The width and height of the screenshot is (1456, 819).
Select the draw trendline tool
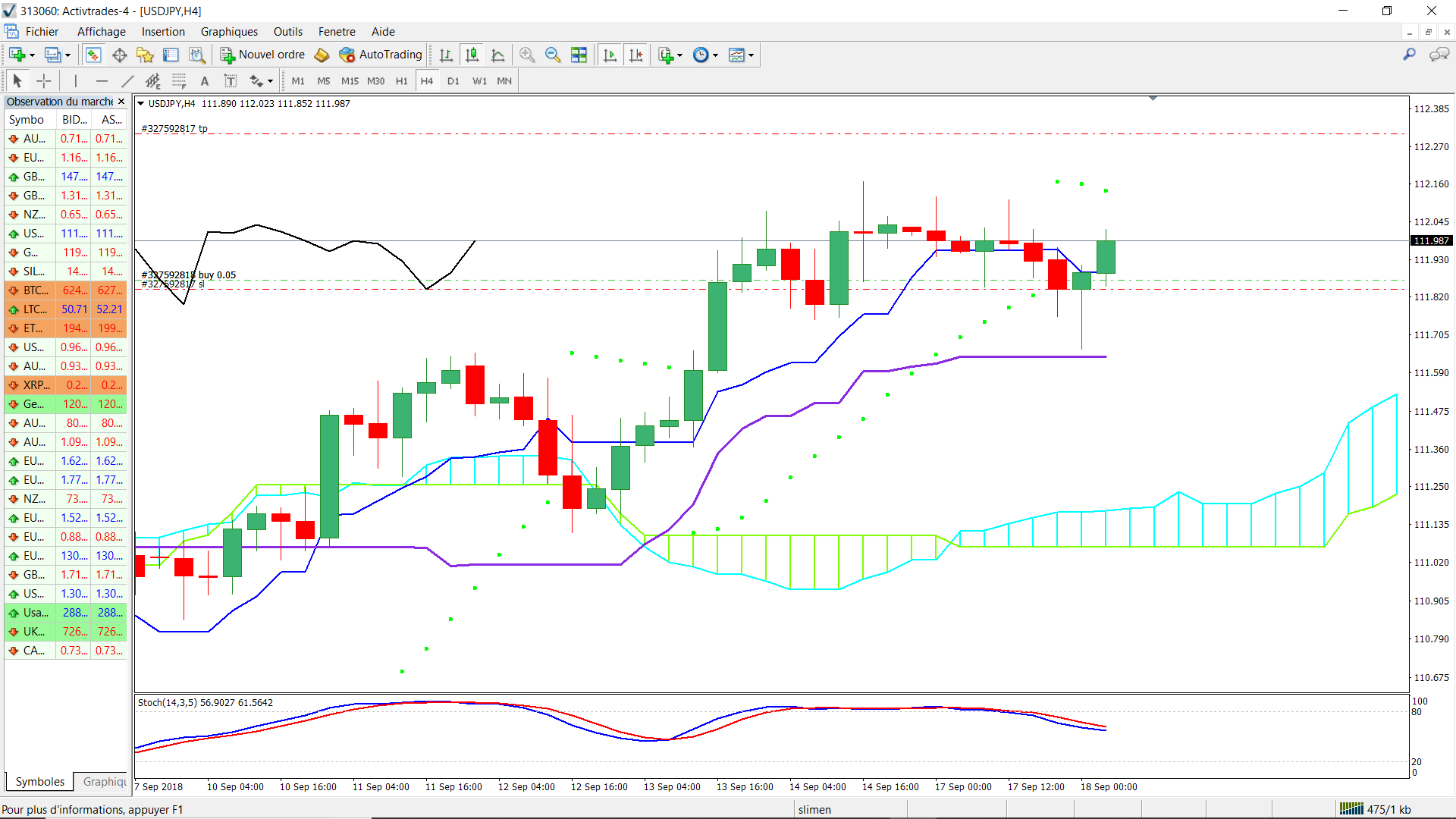(x=127, y=81)
